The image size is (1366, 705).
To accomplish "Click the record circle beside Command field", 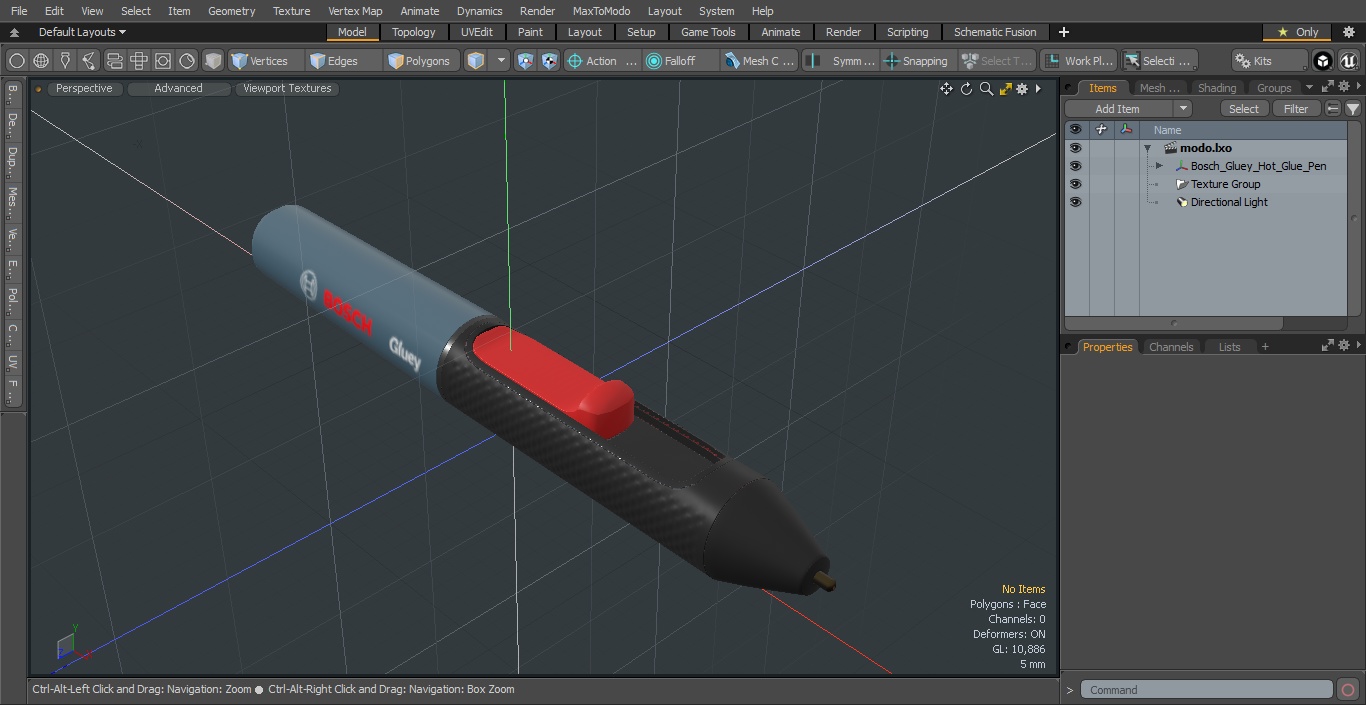I will pos(1347,690).
